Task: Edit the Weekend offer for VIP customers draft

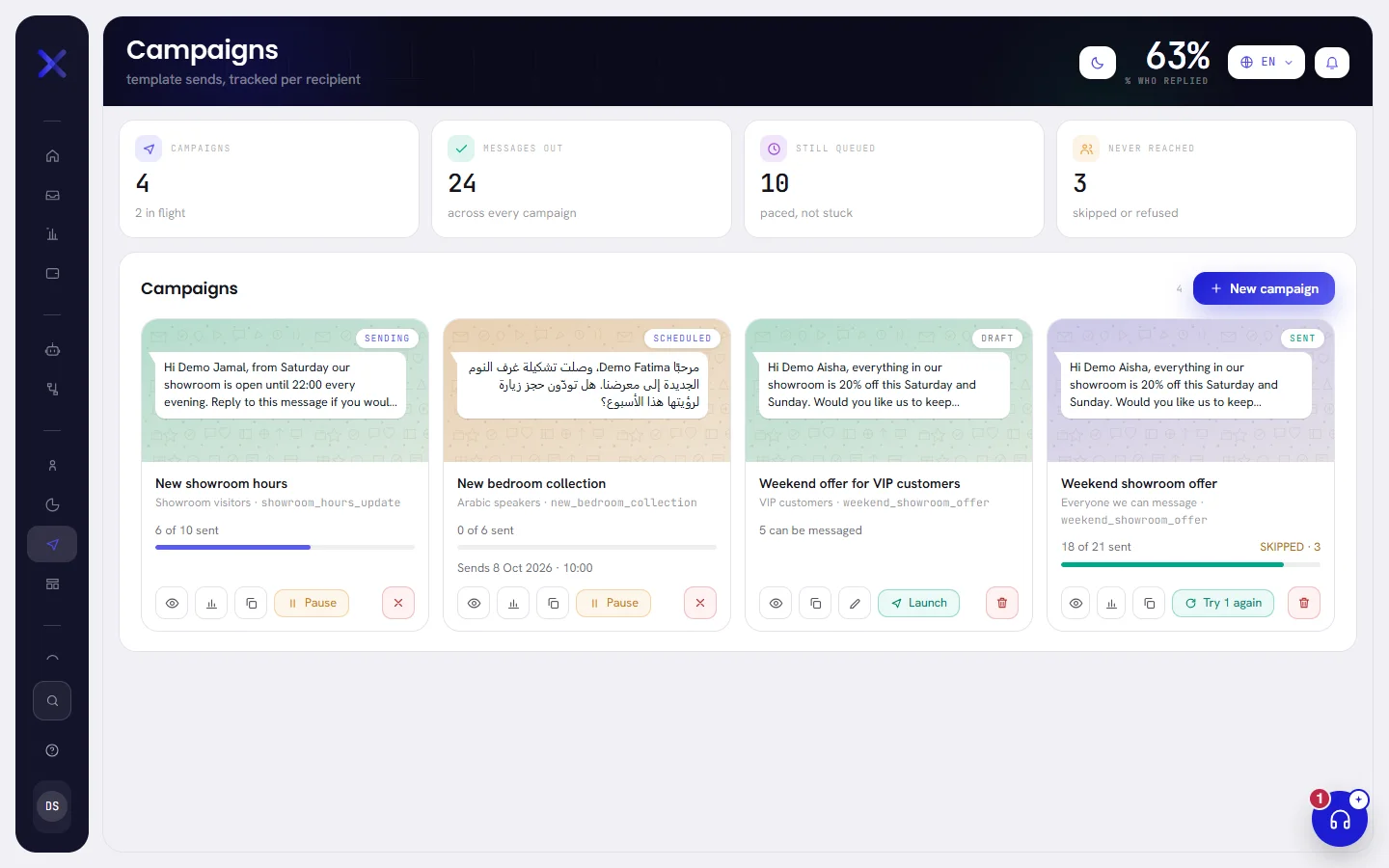Action: pyautogui.click(x=855, y=604)
